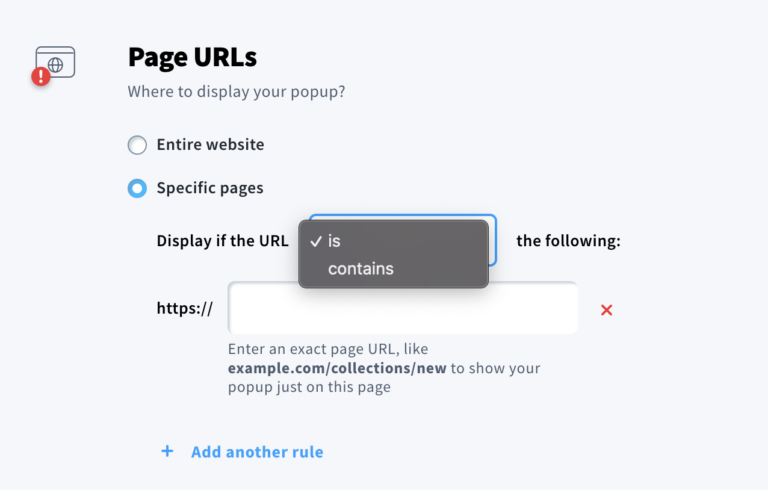Click into the page URL input field
This screenshot has width=768, height=490.
(402, 309)
